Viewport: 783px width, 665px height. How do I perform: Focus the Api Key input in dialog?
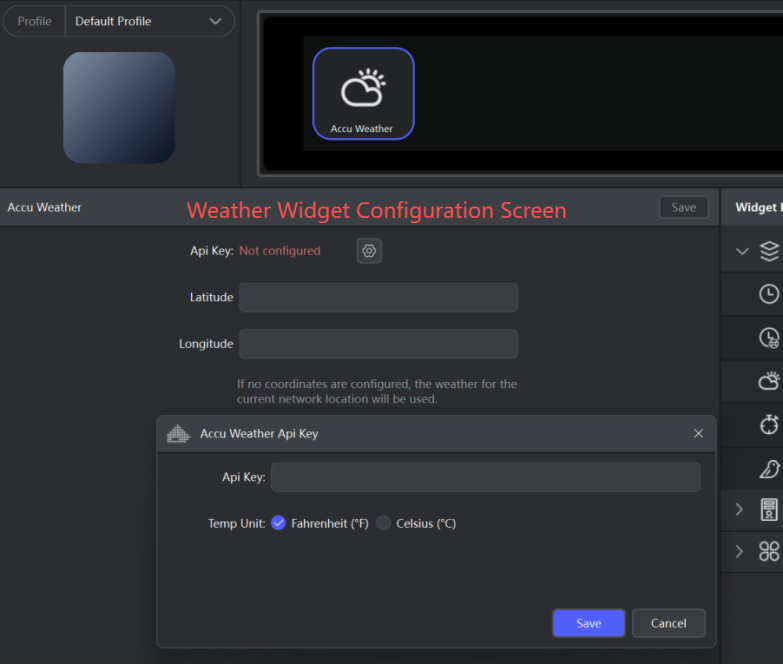pos(485,477)
